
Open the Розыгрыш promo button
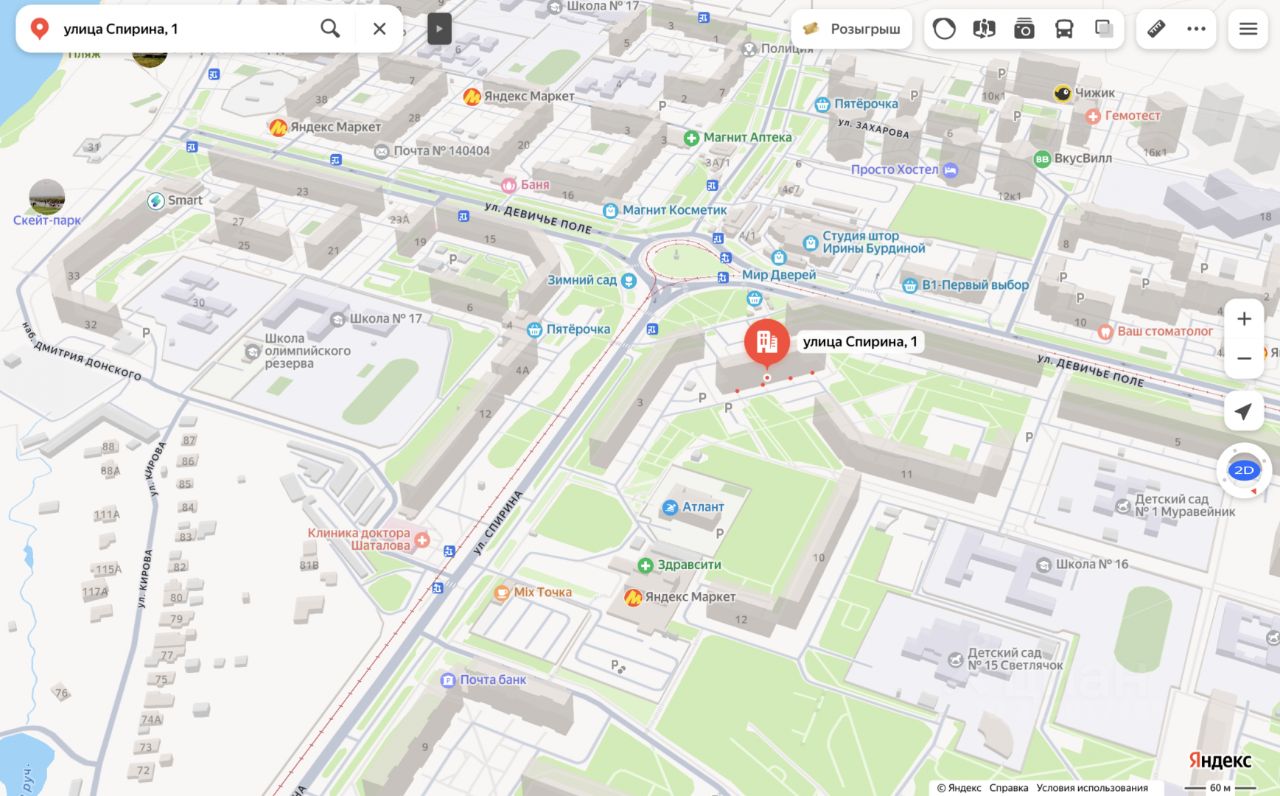coord(852,29)
